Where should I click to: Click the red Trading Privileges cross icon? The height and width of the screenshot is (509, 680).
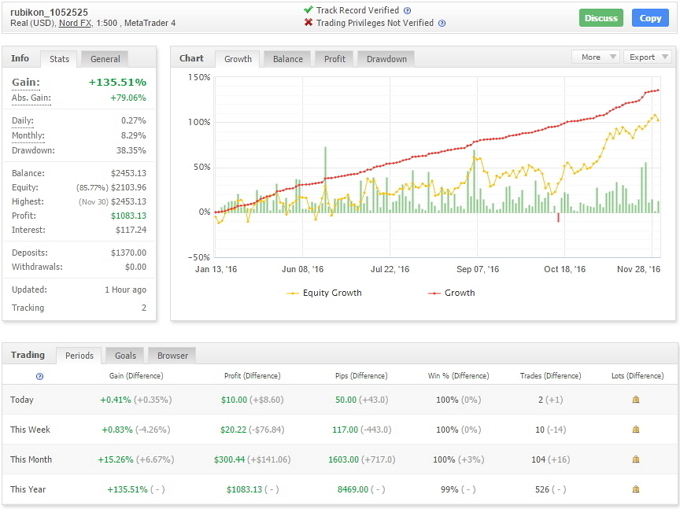point(308,23)
